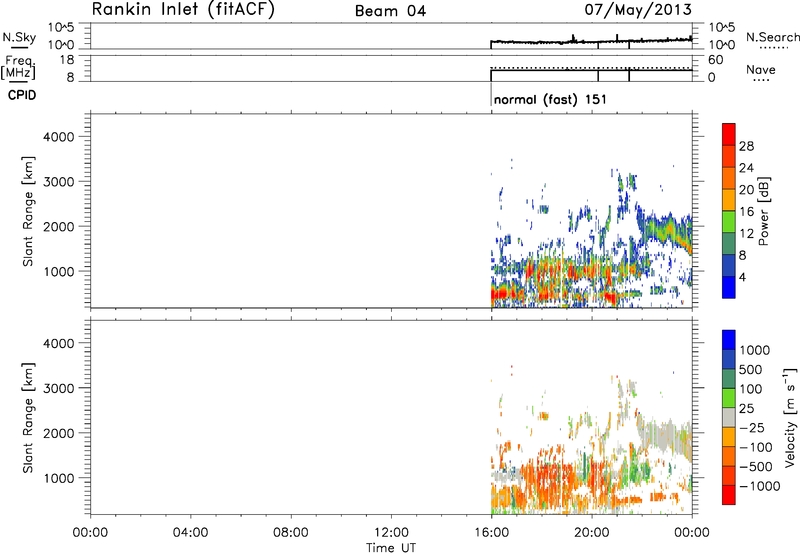Click the '20:00' time axis tick label
The height and width of the screenshot is (554, 800).
(x=592, y=533)
